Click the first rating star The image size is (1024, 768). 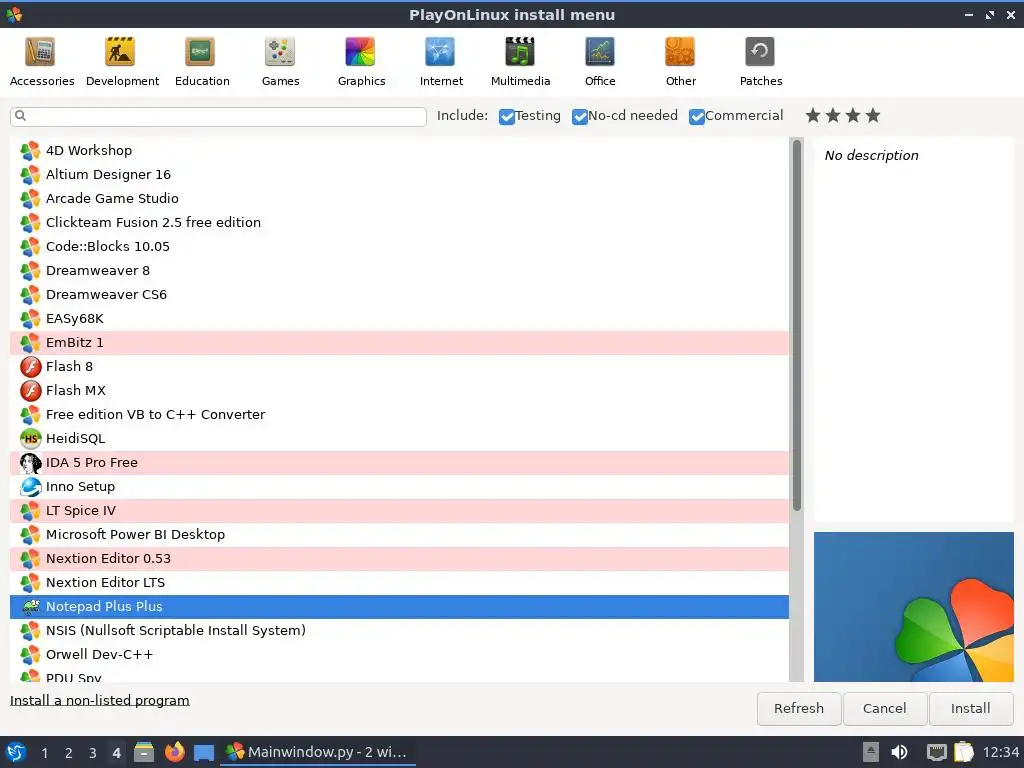coord(812,116)
